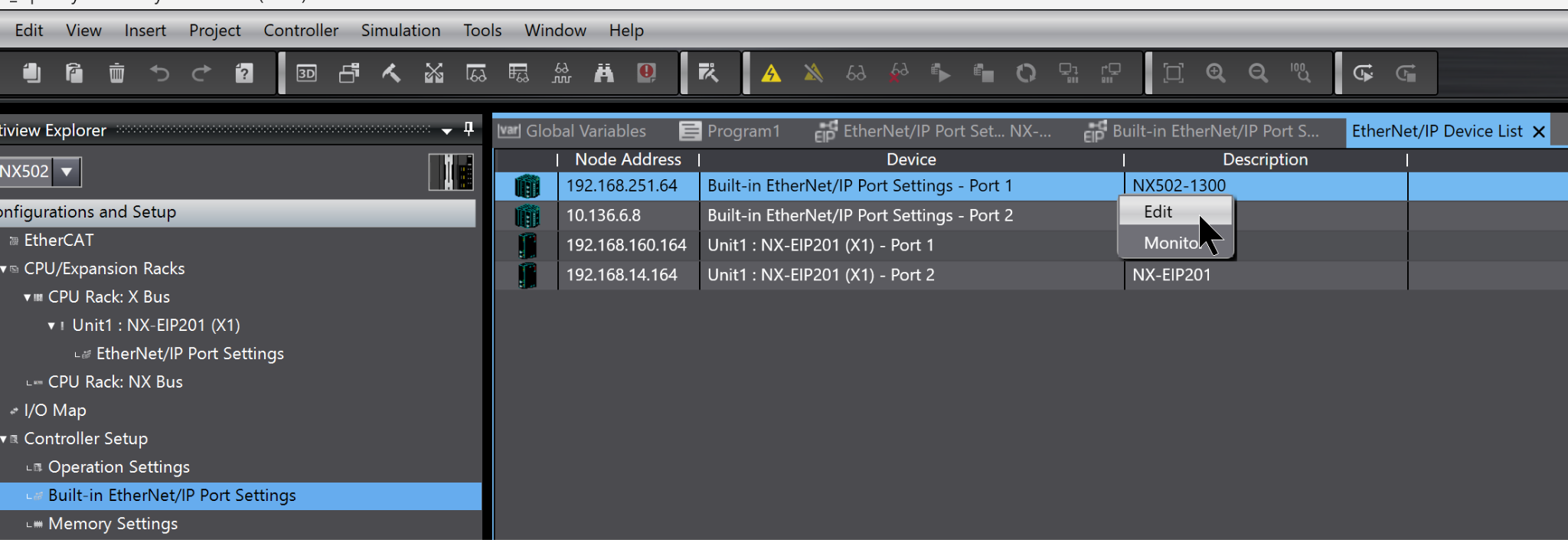Click the Zoom Out magnifier icon
The height and width of the screenshot is (540, 1568).
click(x=1258, y=74)
